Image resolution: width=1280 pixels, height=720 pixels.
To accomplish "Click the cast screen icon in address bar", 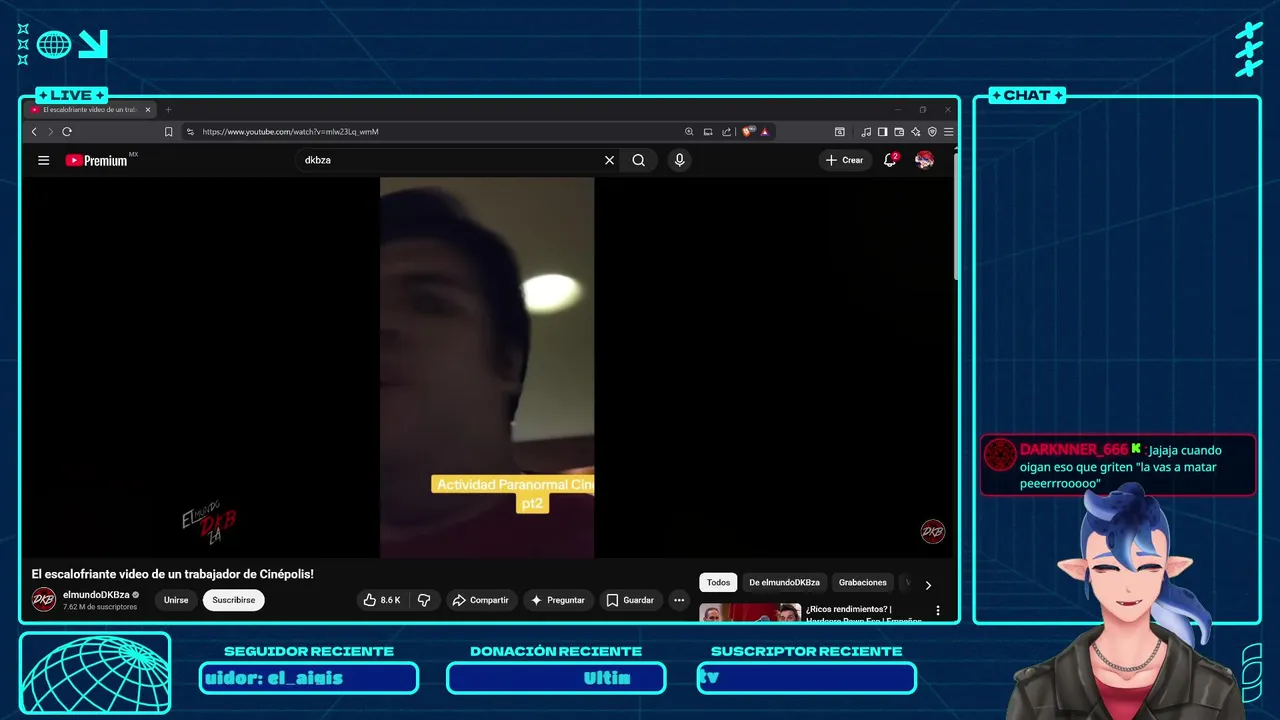I will point(708,131).
